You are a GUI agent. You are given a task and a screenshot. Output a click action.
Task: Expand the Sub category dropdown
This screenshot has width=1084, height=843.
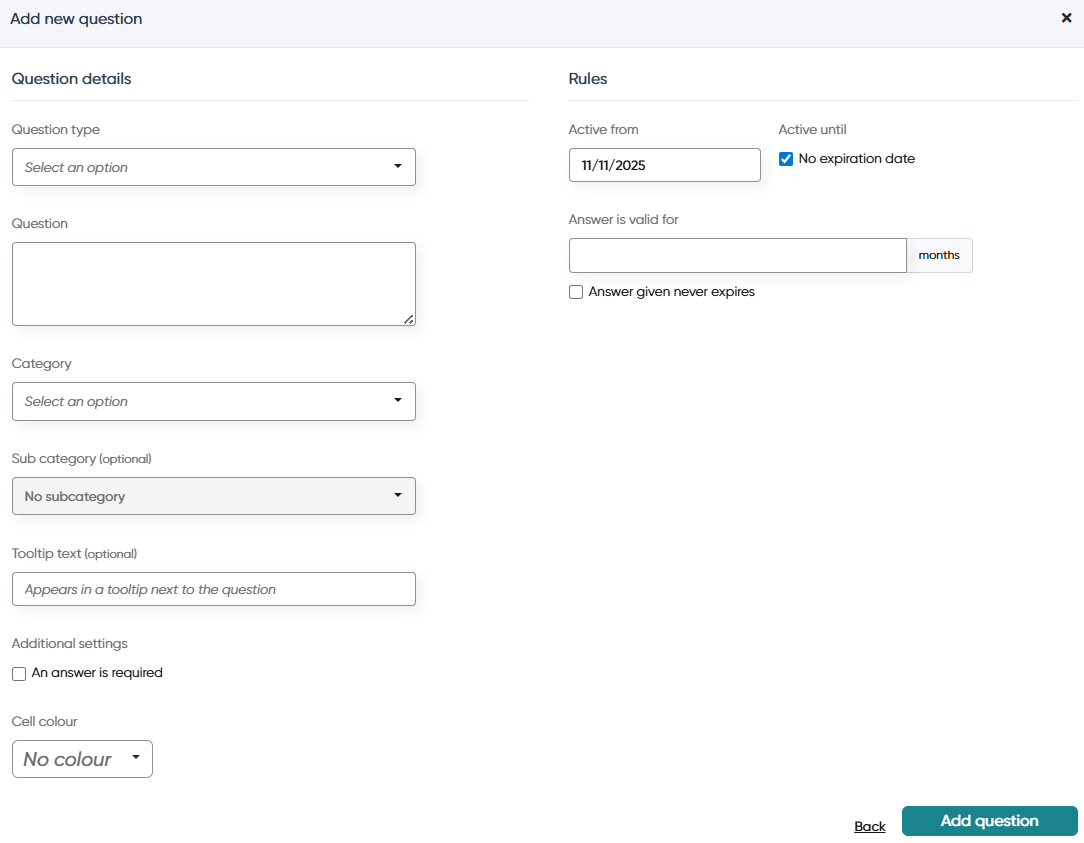click(x=214, y=496)
